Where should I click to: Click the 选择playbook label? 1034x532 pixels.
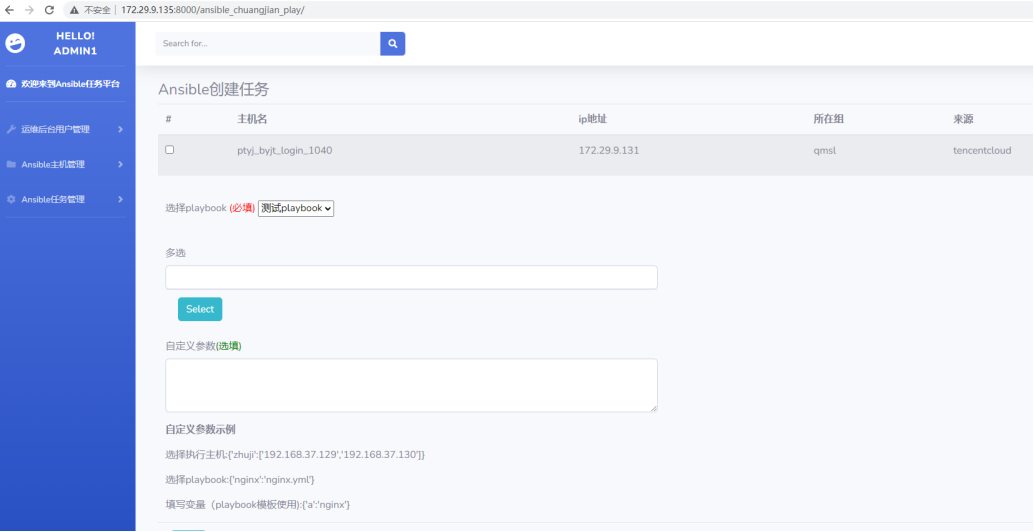click(196, 208)
